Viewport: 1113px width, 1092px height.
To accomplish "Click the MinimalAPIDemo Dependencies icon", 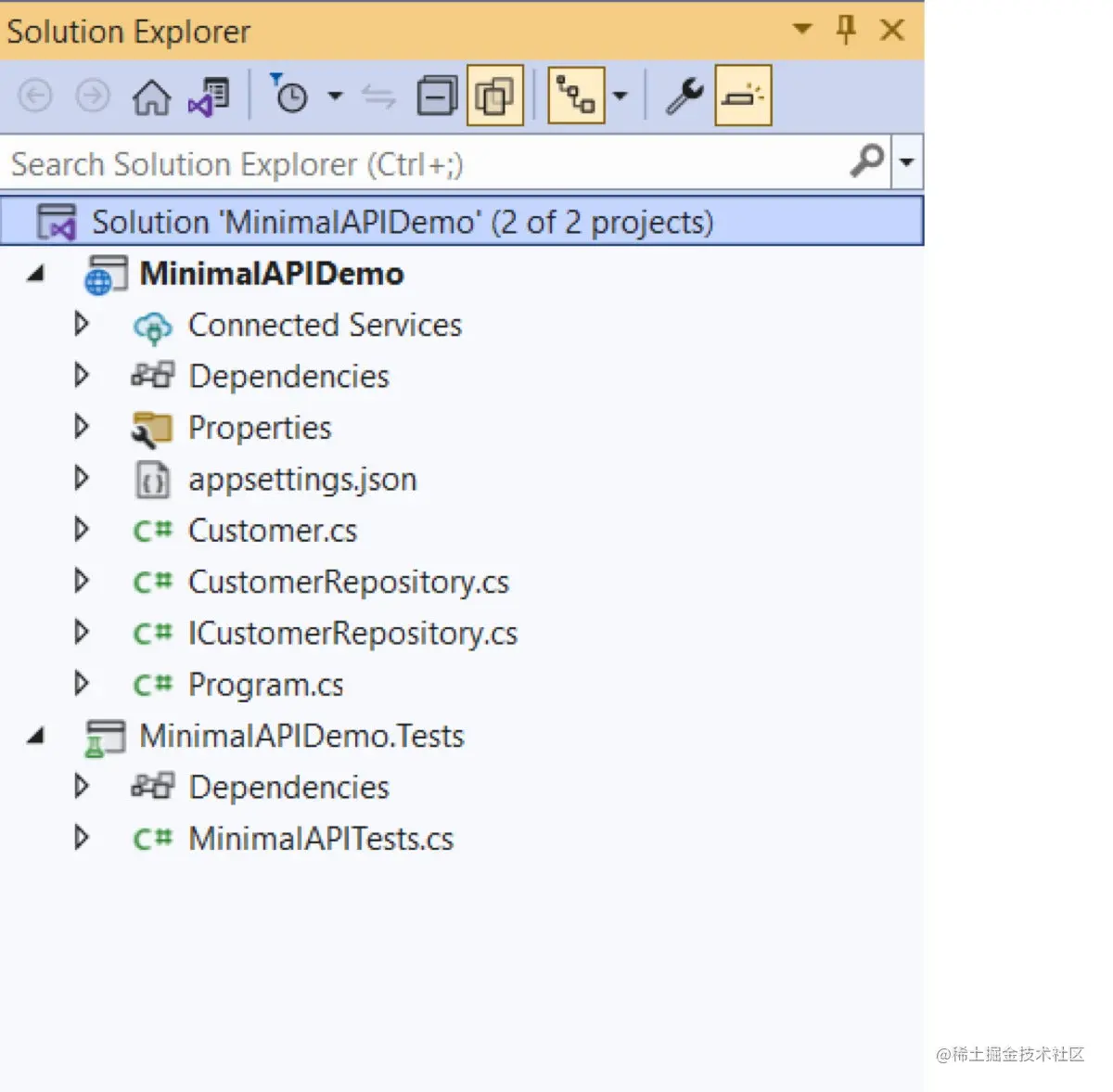I will coord(152,376).
